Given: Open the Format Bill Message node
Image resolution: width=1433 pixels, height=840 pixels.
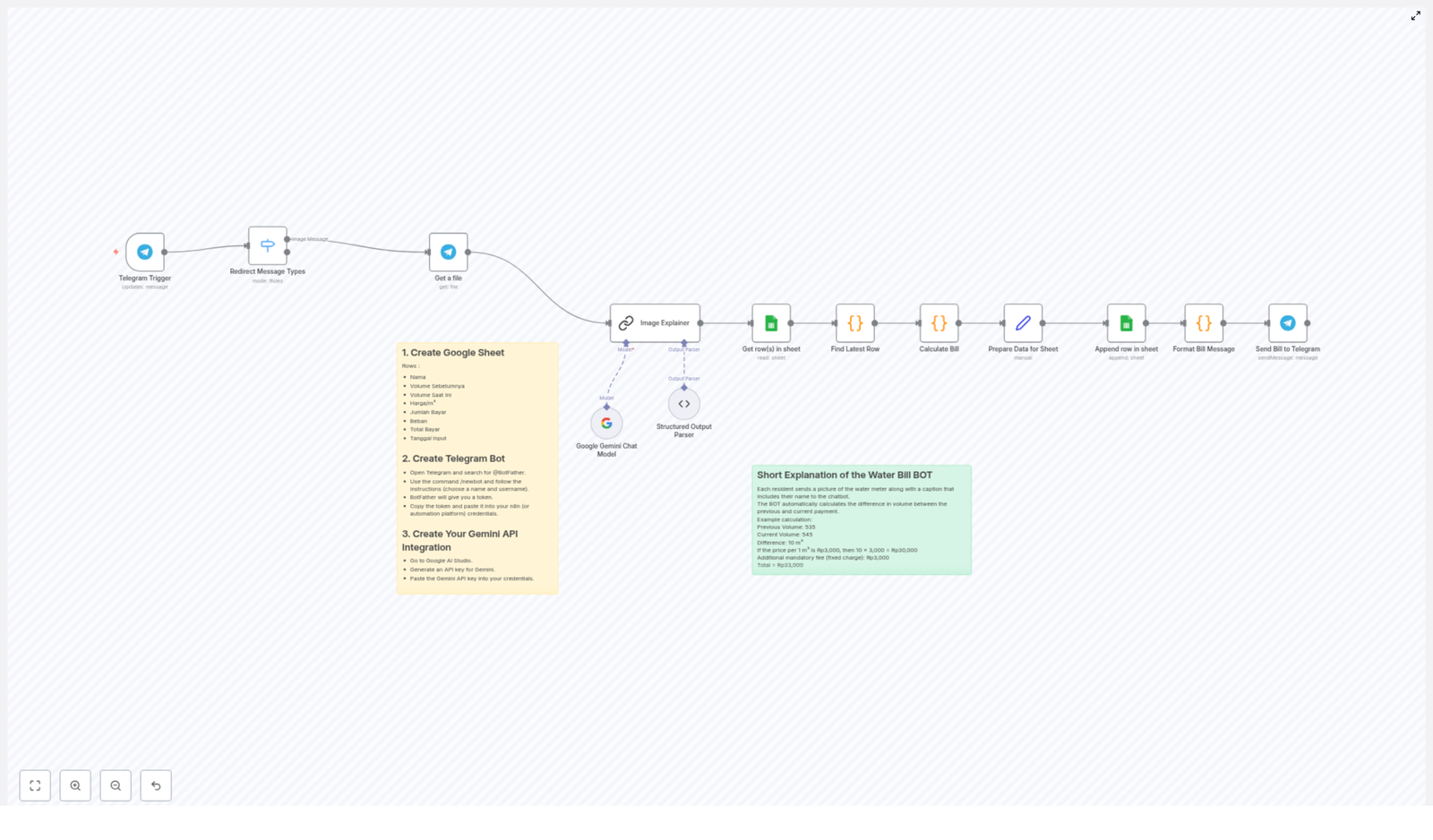Looking at the screenshot, I should point(1205,323).
